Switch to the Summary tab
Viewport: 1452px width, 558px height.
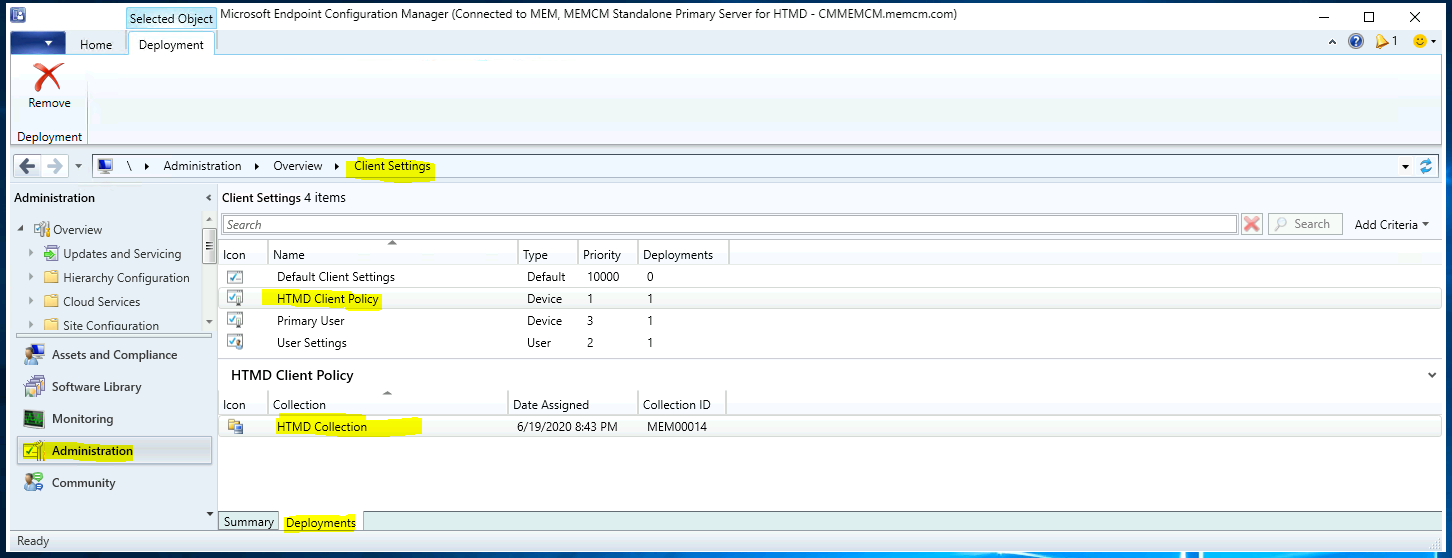coord(248,522)
